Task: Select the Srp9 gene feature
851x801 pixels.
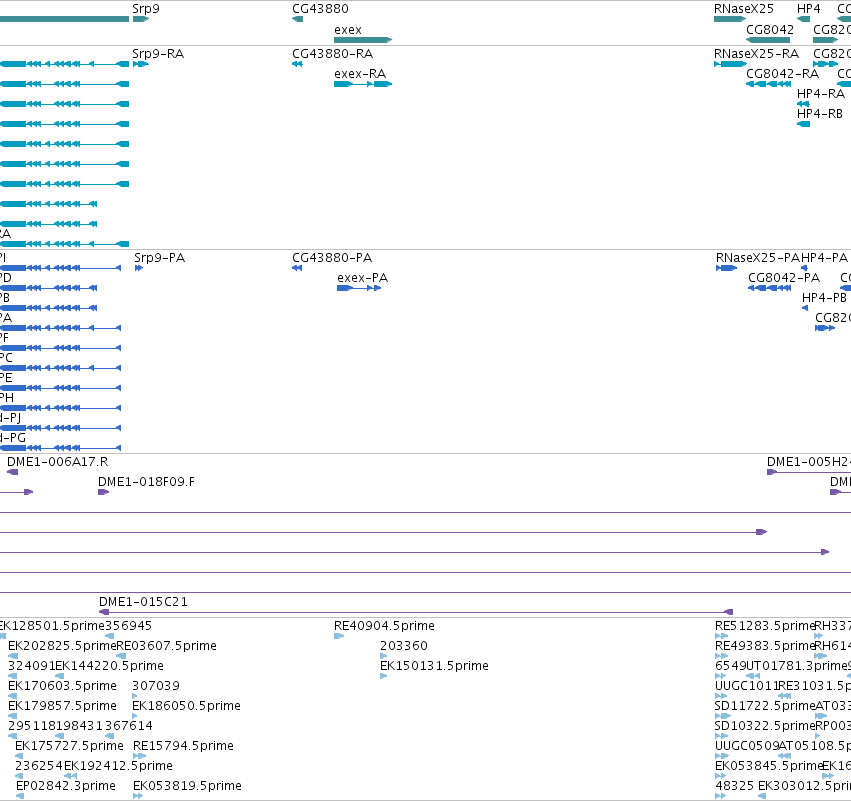Action: click(141, 19)
